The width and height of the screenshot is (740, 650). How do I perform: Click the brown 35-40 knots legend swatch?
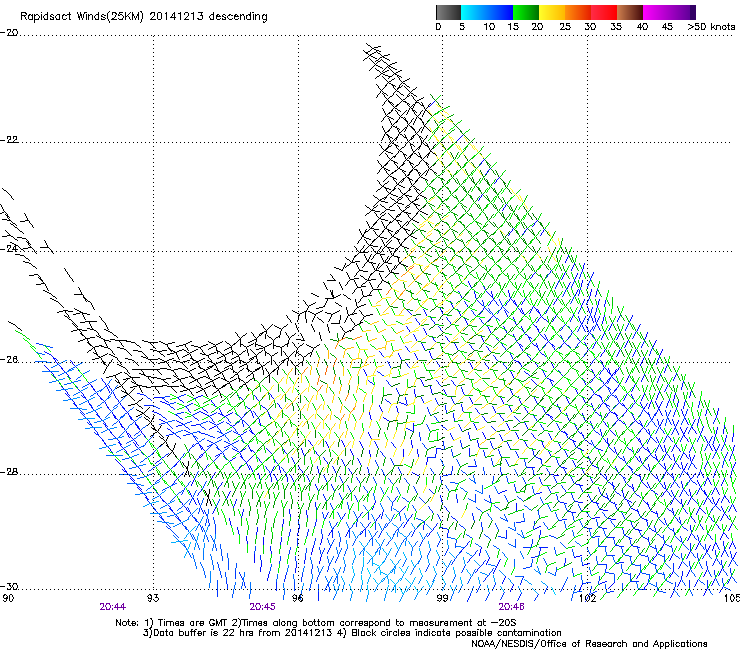click(630, 12)
